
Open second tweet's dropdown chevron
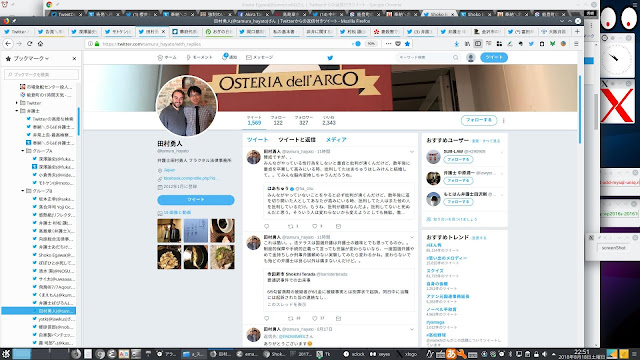[x=412, y=237]
